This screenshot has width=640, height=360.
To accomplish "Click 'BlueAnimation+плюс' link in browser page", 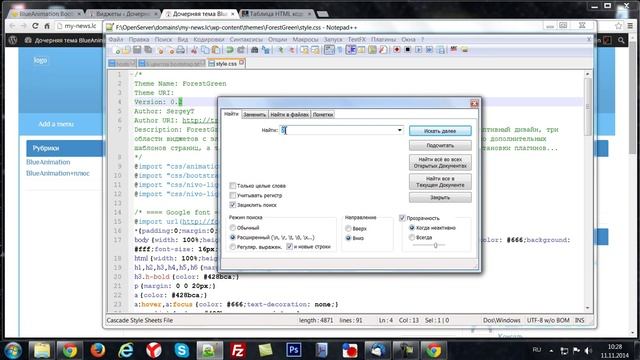I will [58, 173].
